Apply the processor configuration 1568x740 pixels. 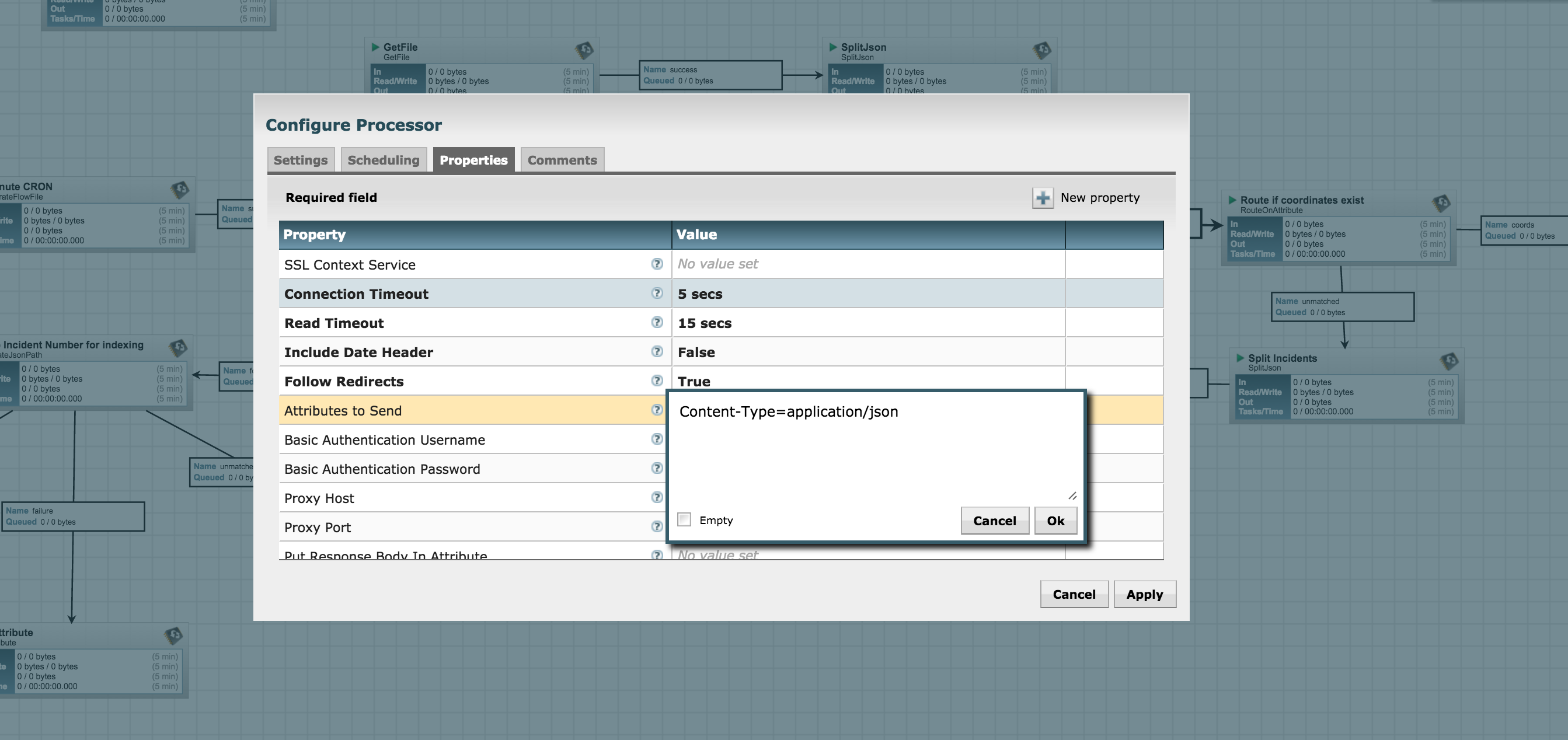[1144, 595]
